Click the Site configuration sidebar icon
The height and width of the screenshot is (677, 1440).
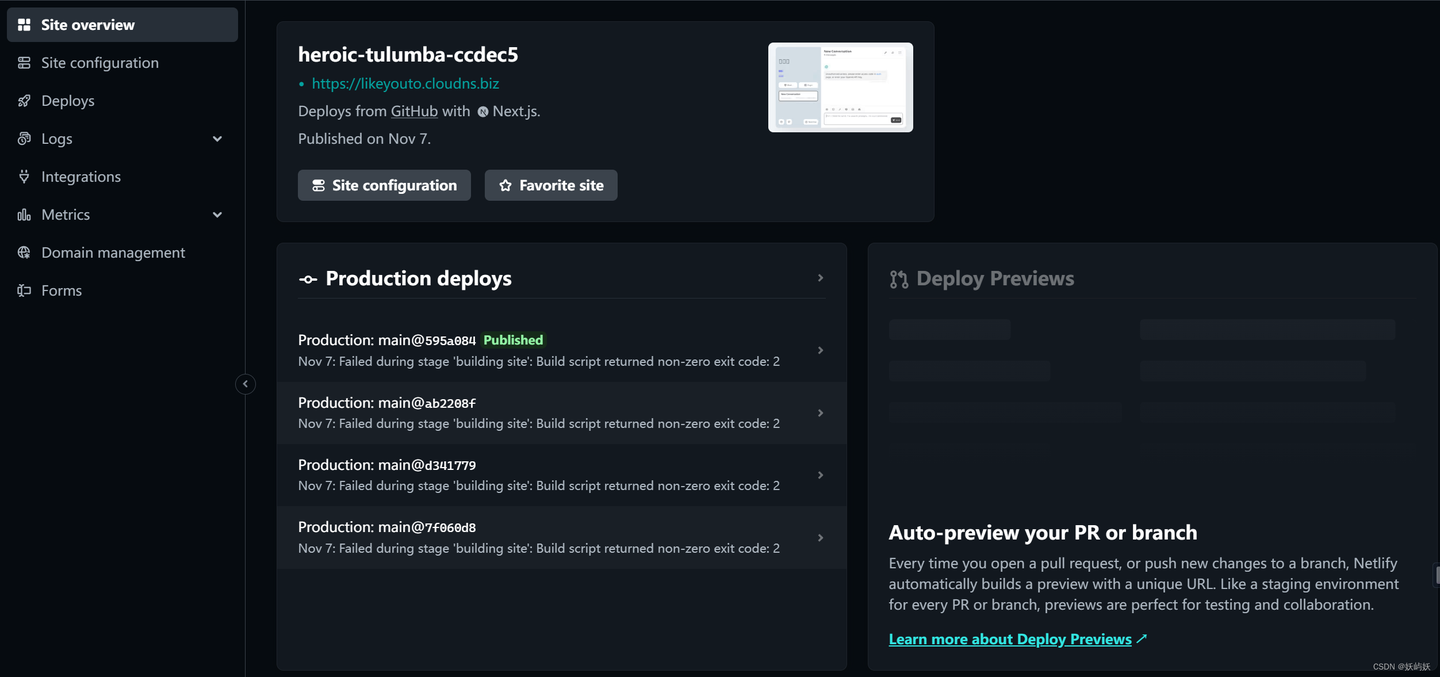tap(24, 63)
